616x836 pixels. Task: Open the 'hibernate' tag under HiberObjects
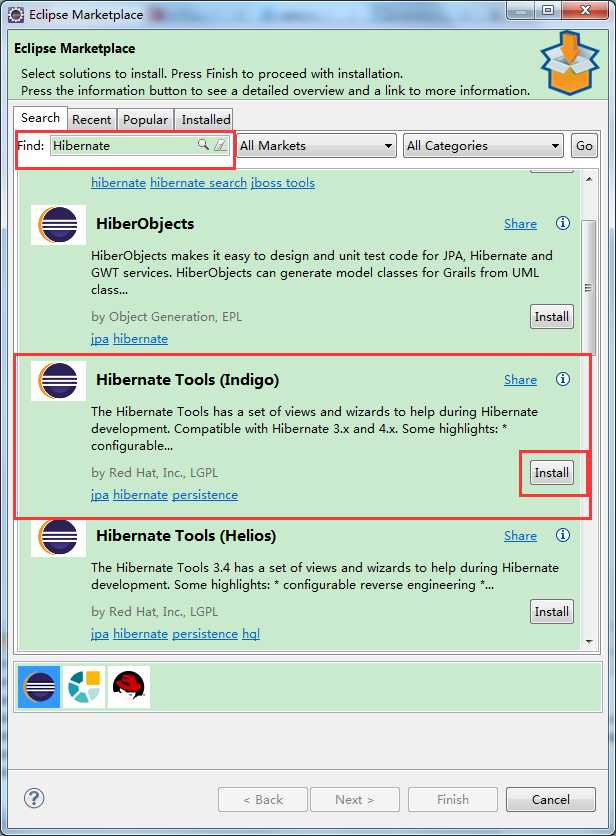tap(140, 339)
